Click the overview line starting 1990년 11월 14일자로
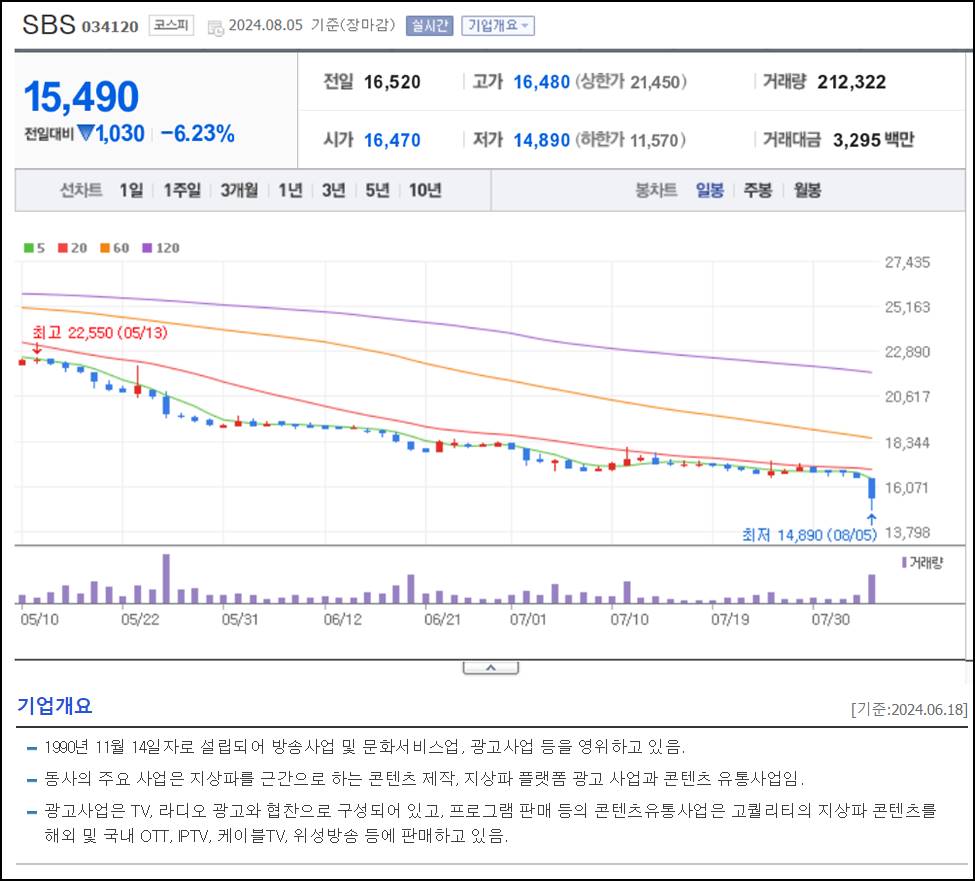Image resolution: width=975 pixels, height=881 pixels. (x=364, y=746)
